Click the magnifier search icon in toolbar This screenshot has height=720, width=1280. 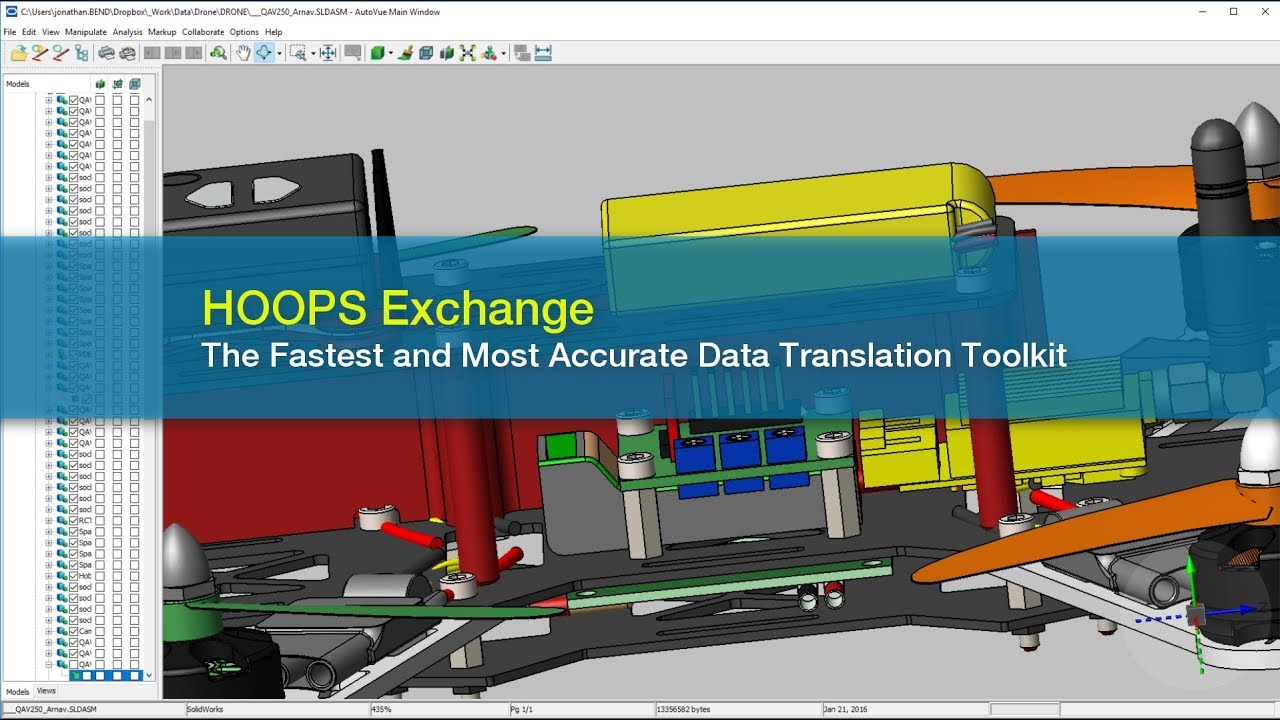coord(218,53)
